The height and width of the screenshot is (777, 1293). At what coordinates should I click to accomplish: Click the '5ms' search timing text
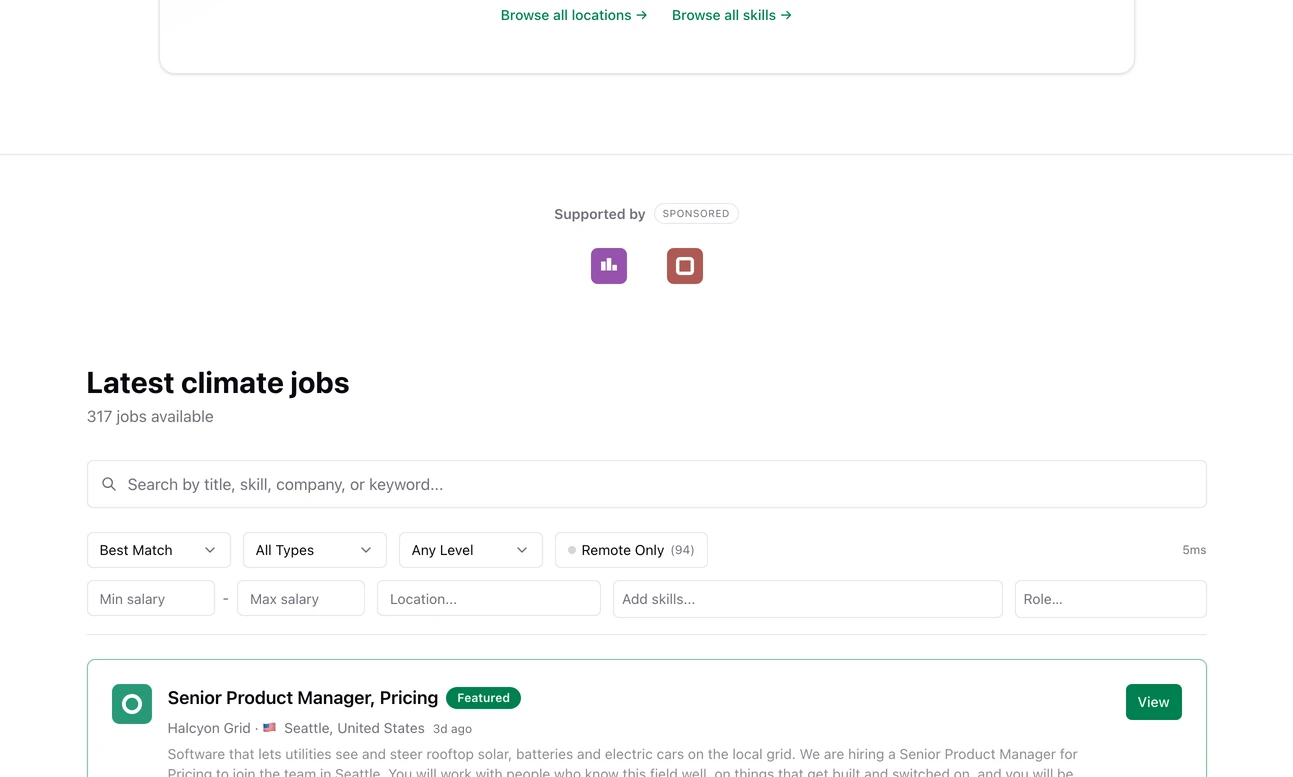coord(1194,550)
